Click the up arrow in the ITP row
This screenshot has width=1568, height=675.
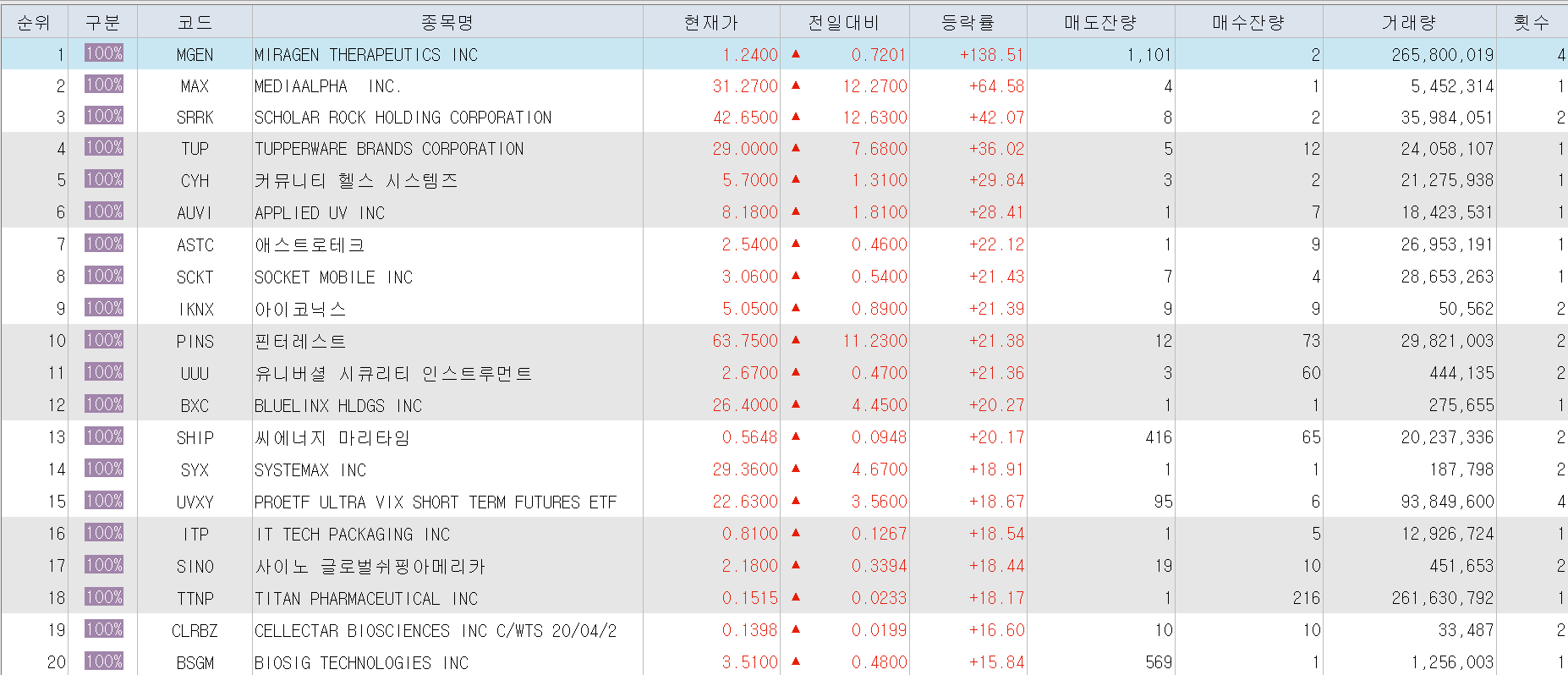click(796, 533)
